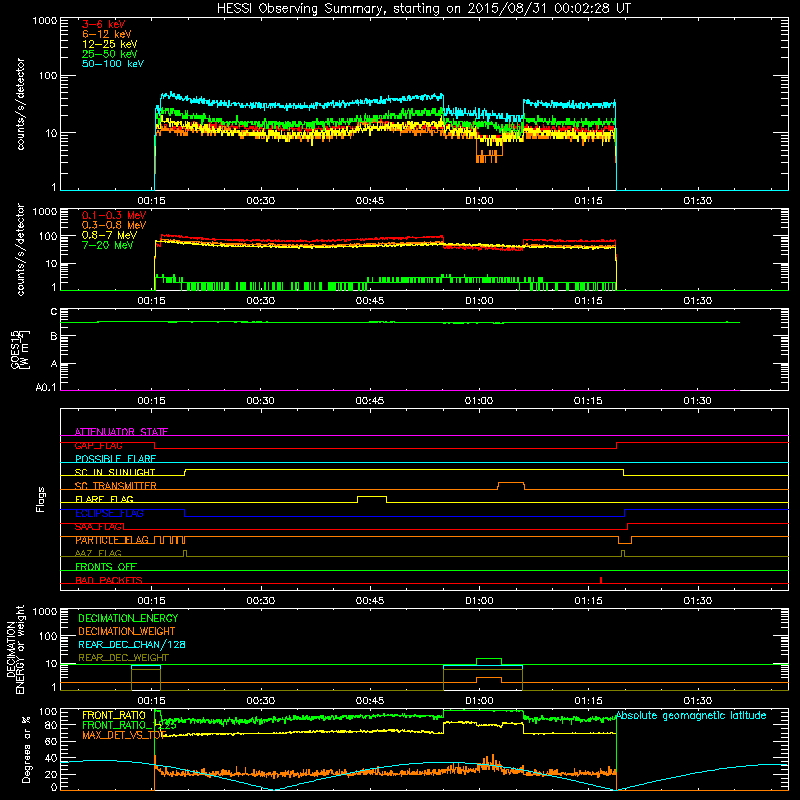Image resolution: width=800 pixels, height=800 pixels.
Task: Select the SAA_FLAG label
Action: 98,527
